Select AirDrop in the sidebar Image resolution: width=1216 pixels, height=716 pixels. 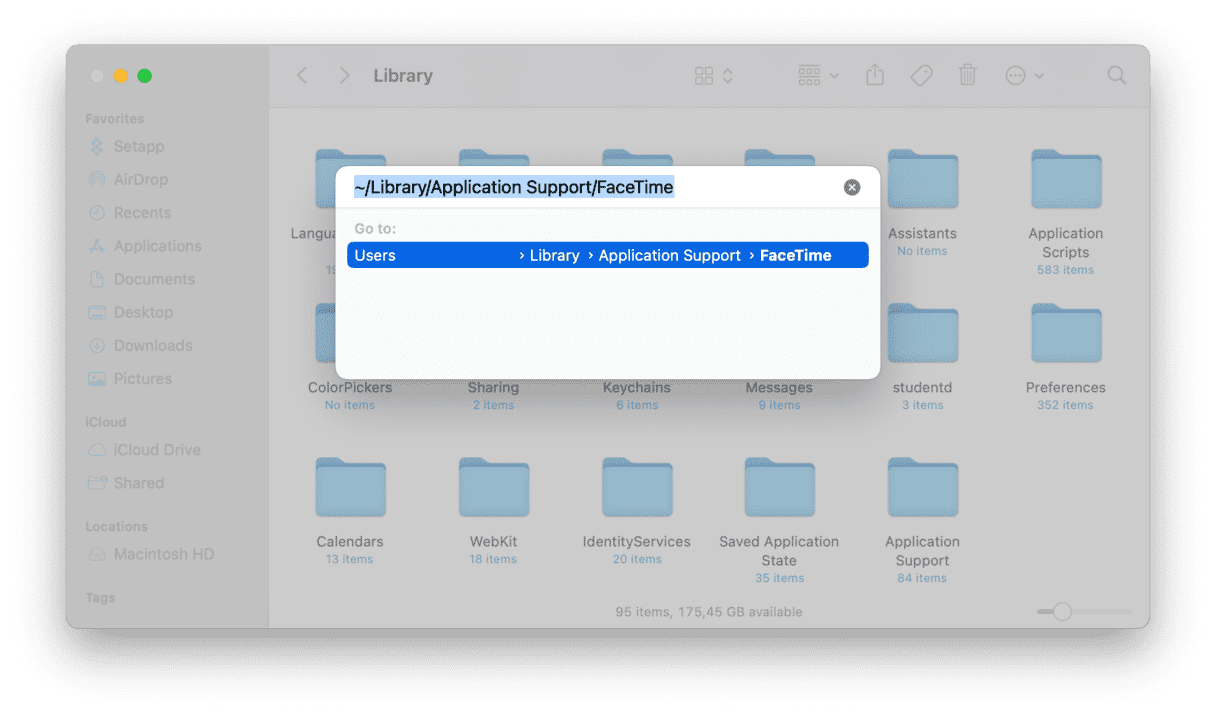pos(140,180)
